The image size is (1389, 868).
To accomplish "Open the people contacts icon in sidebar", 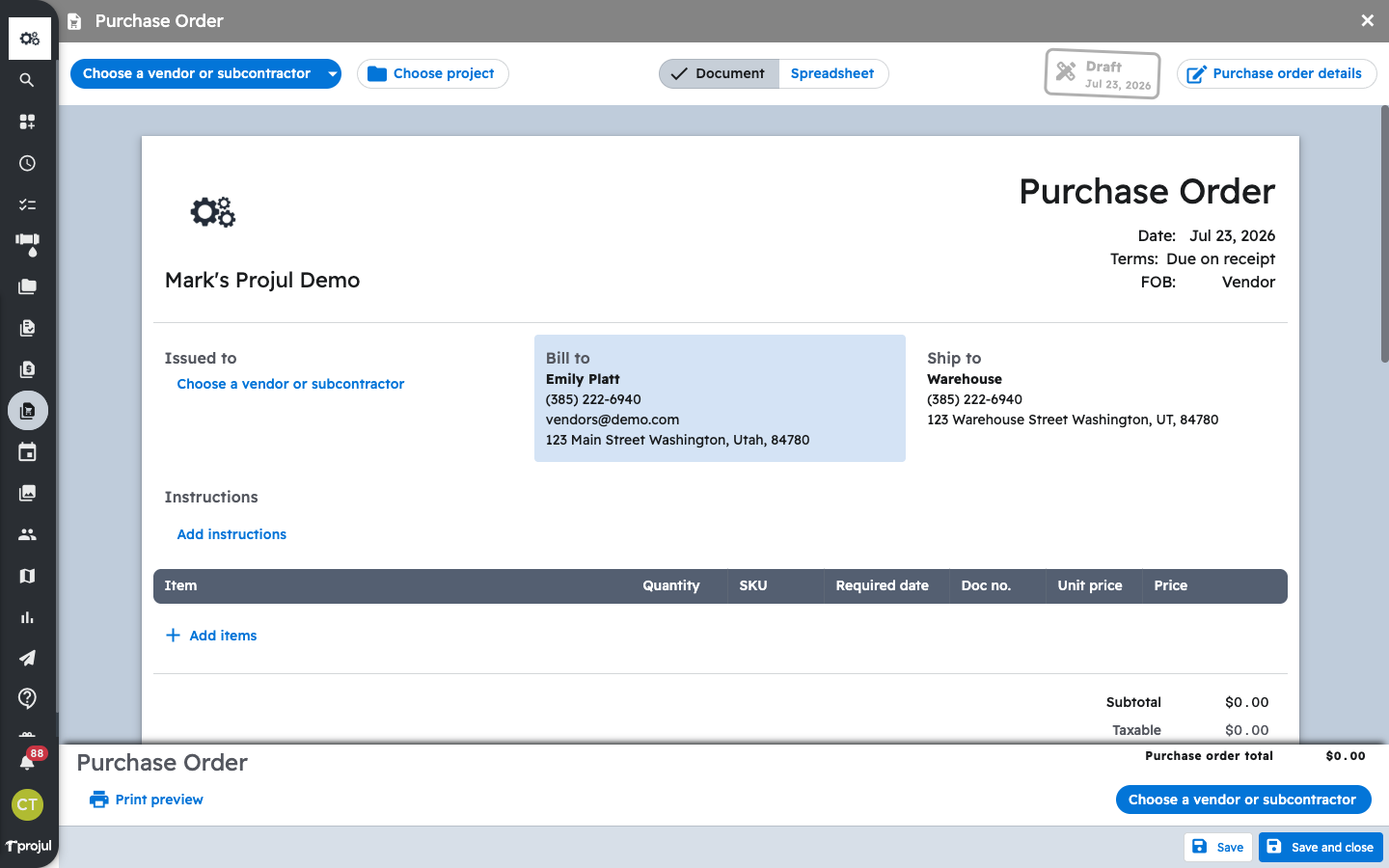I will click(x=27, y=534).
